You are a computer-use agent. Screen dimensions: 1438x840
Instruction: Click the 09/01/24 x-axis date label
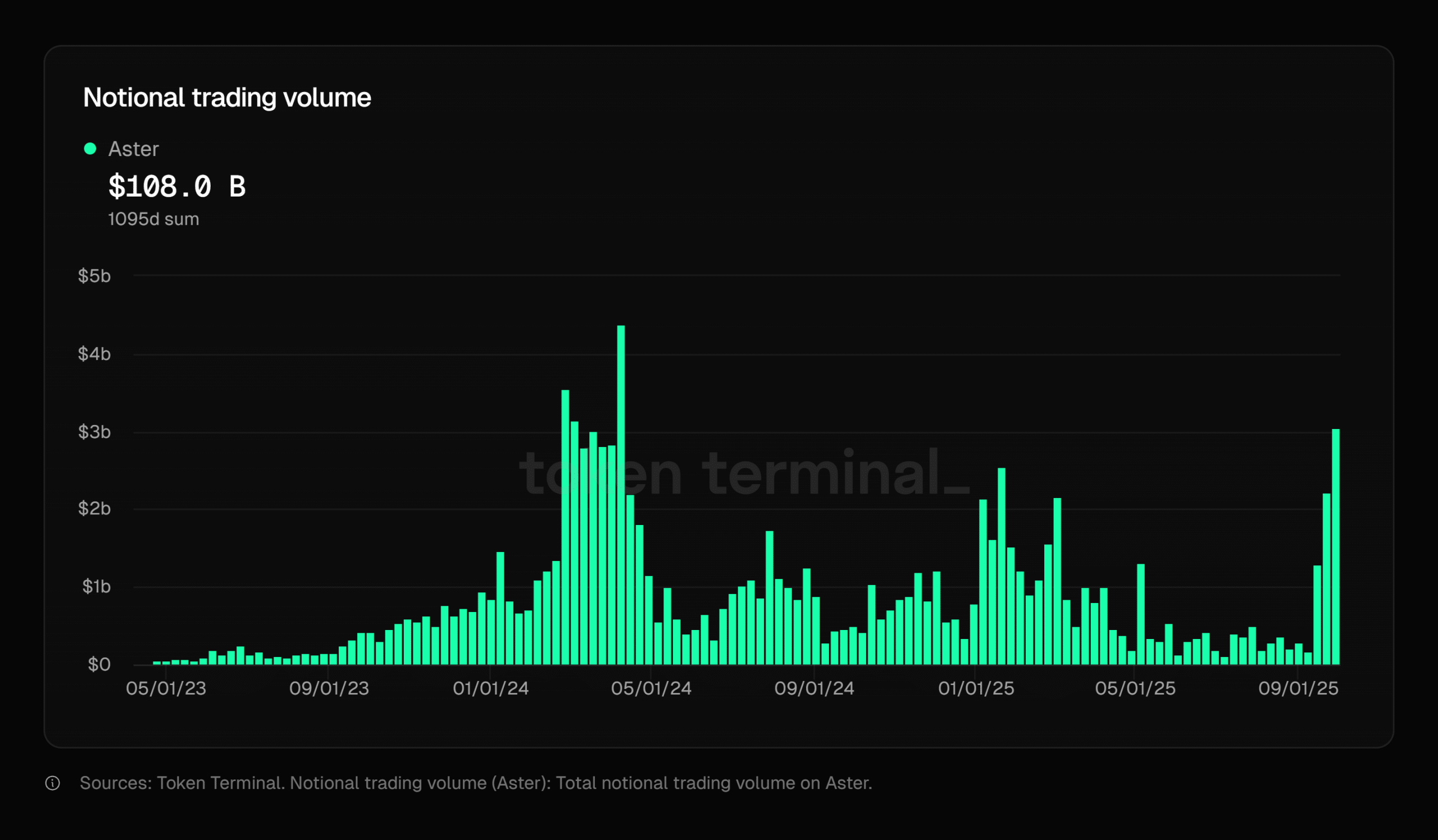[814, 688]
